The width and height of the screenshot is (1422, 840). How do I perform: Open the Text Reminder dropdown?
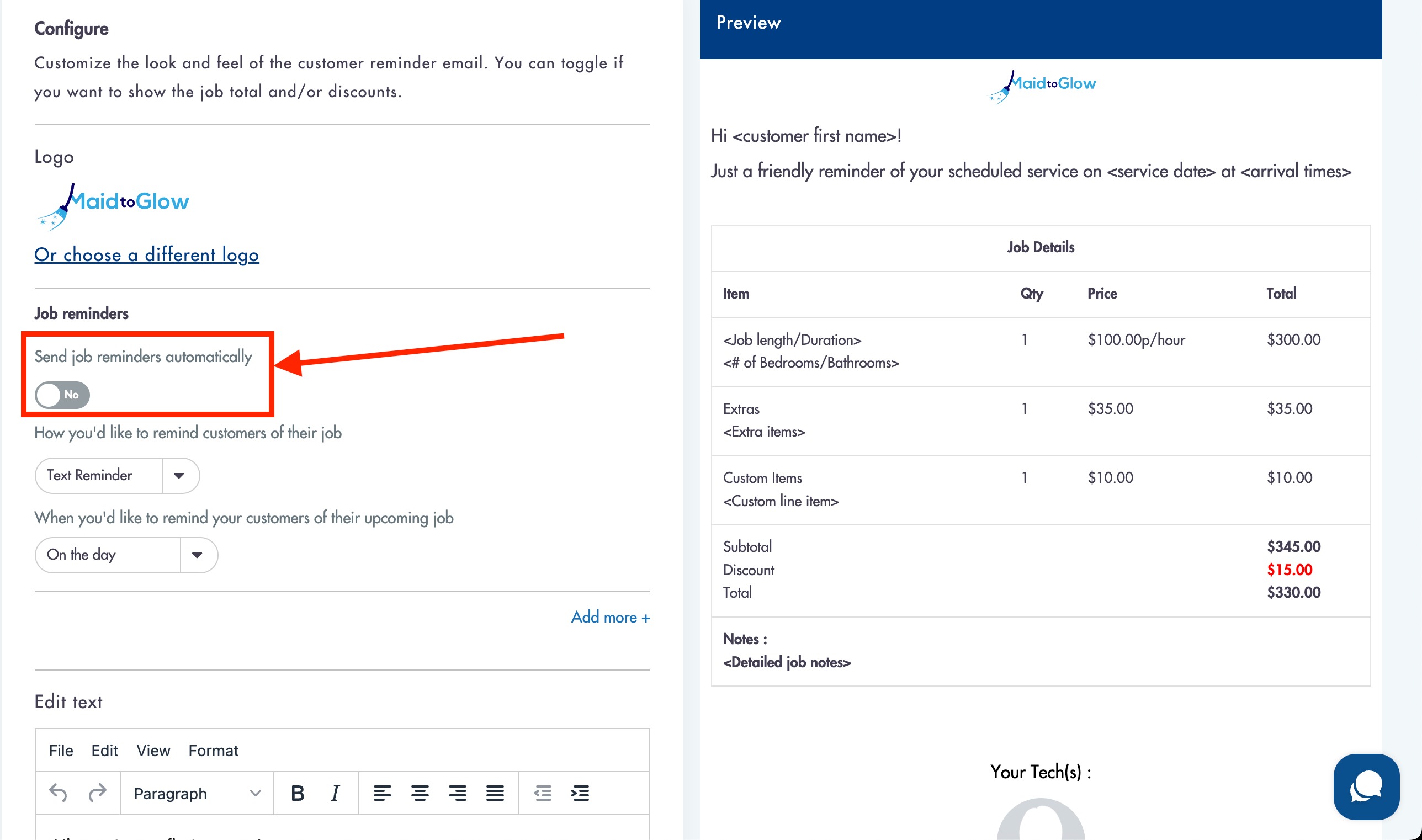click(x=117, y=476)
